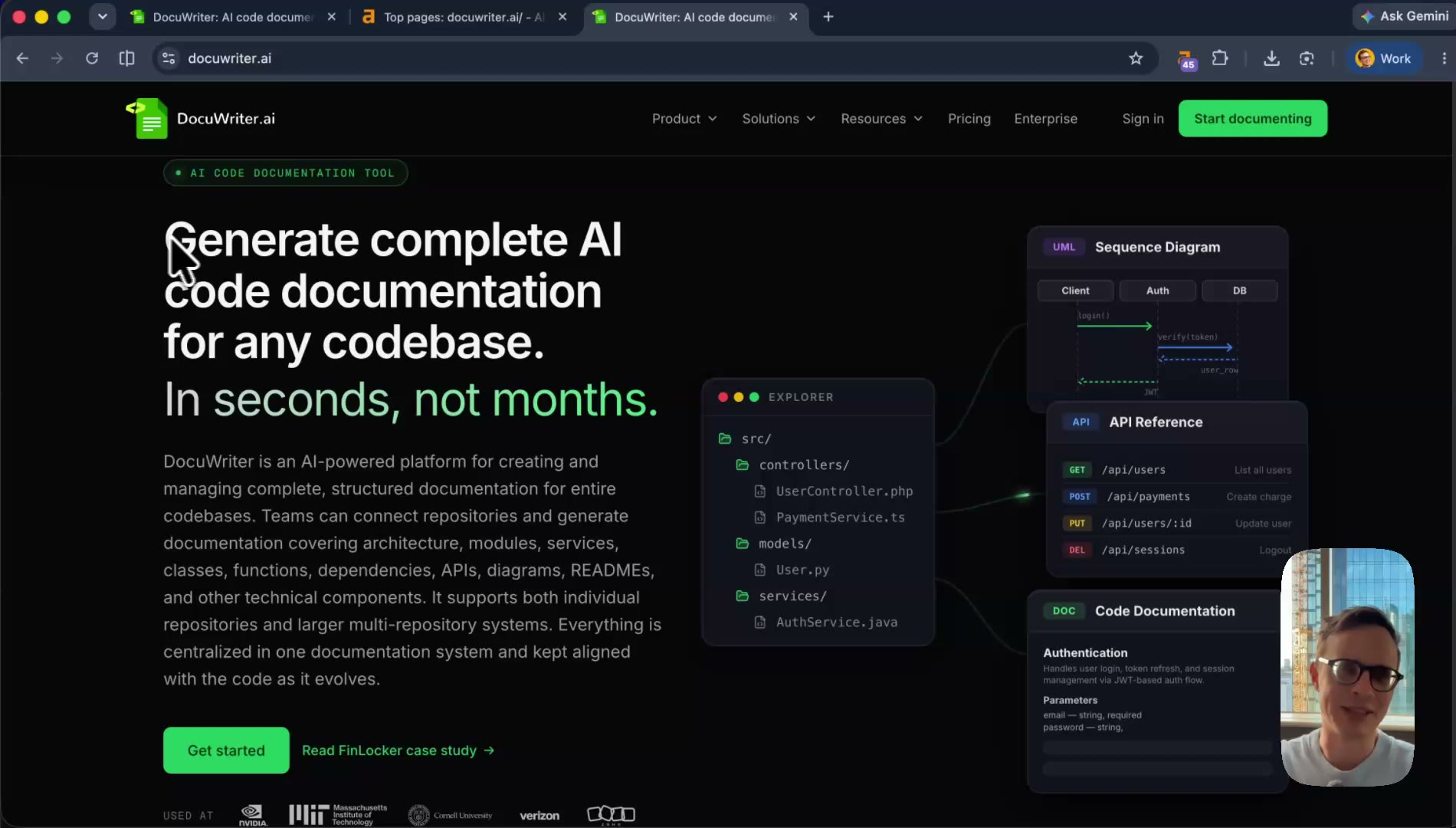
Task: Expand the Product dropdown menu
Action: click(x=684, y=119)
